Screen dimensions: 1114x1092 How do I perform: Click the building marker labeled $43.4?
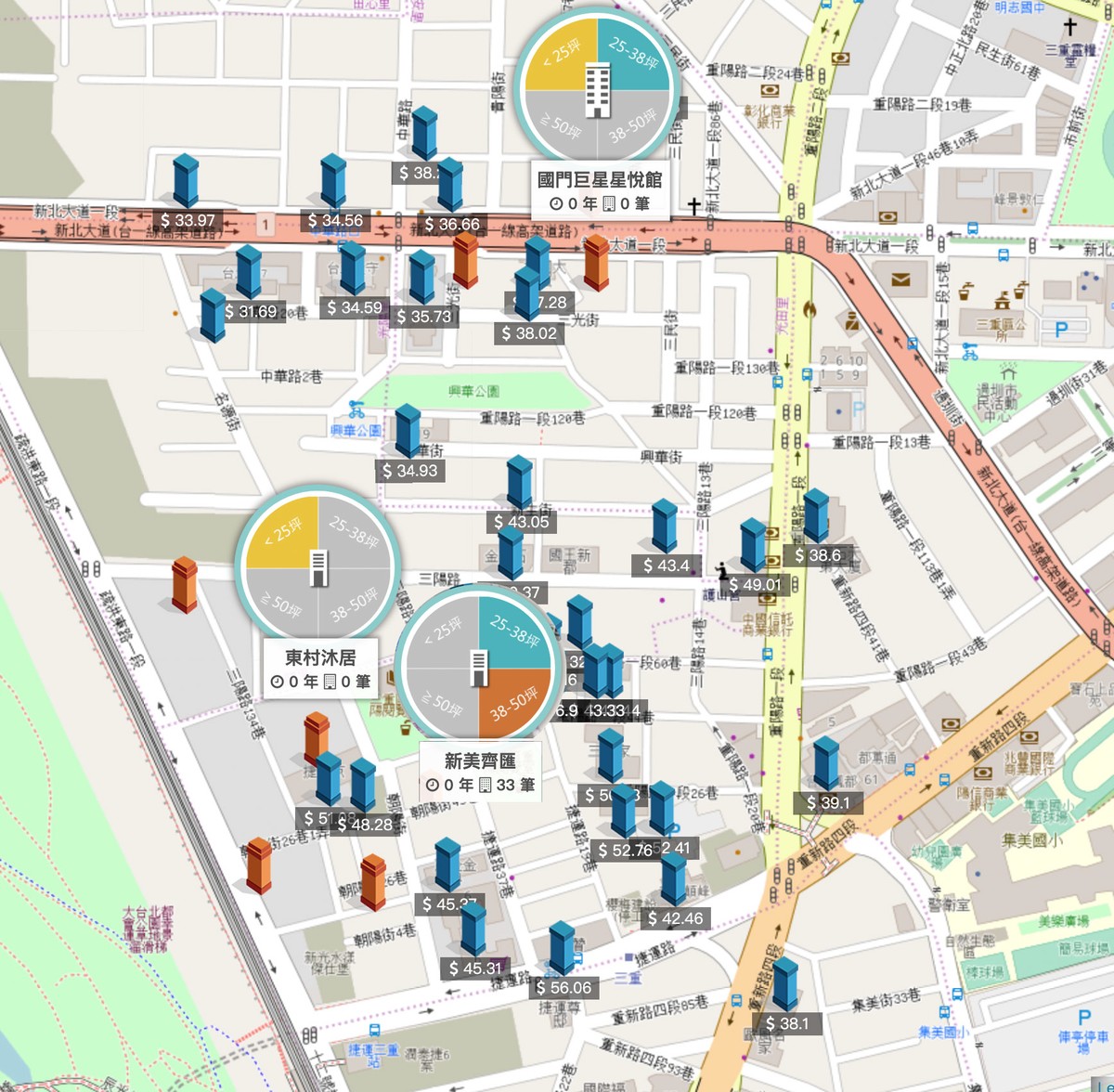click(665, 525)
